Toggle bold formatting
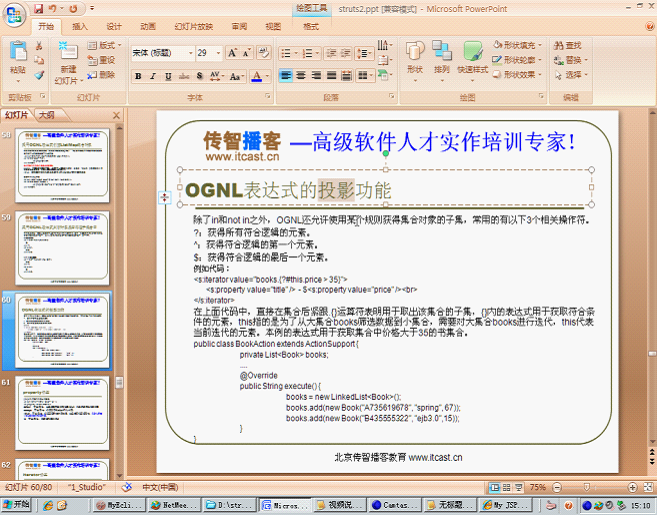This screenshot has width=657, height=515. [x=138, y=76]
